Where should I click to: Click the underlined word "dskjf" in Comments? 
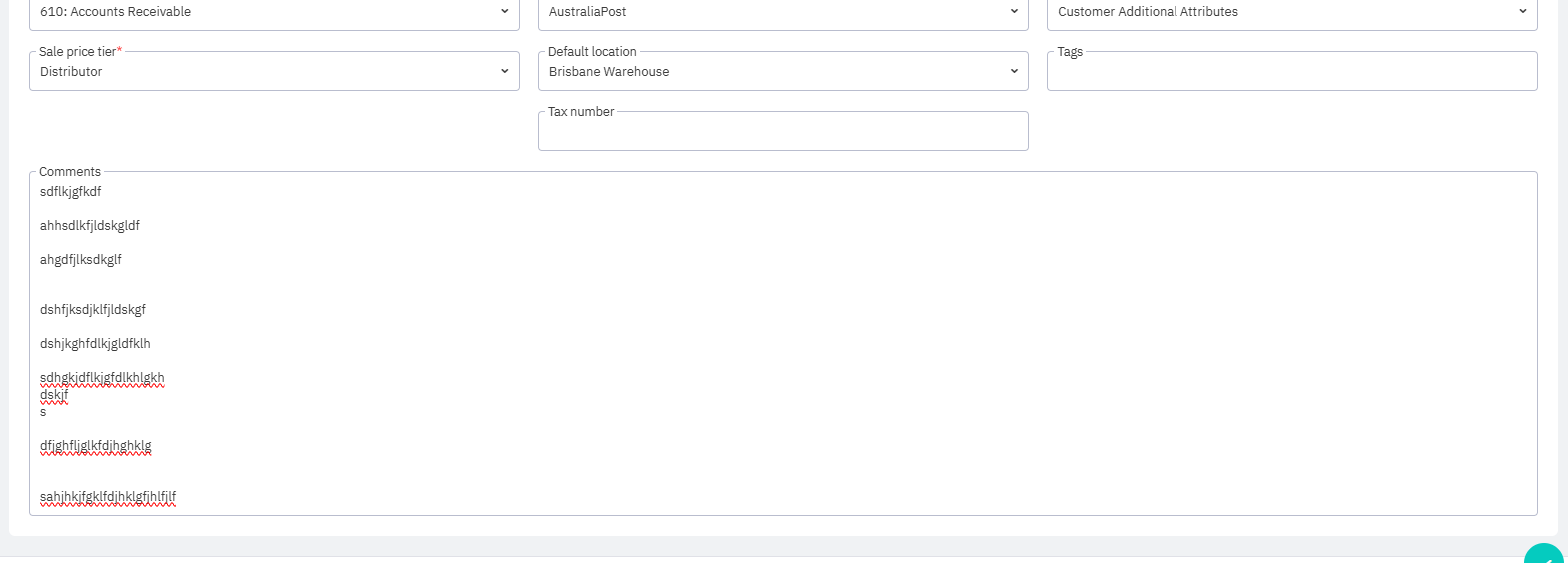54,395
